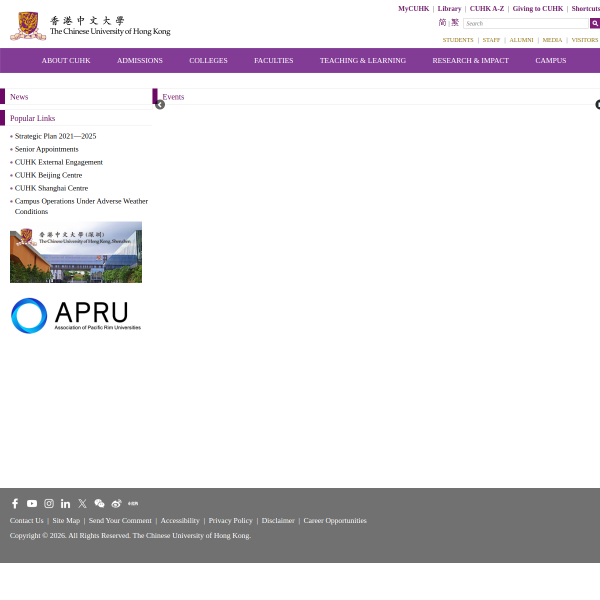600x600 pixels.
Task: Open Senior Appointments link
Action: tap(47, 149)
